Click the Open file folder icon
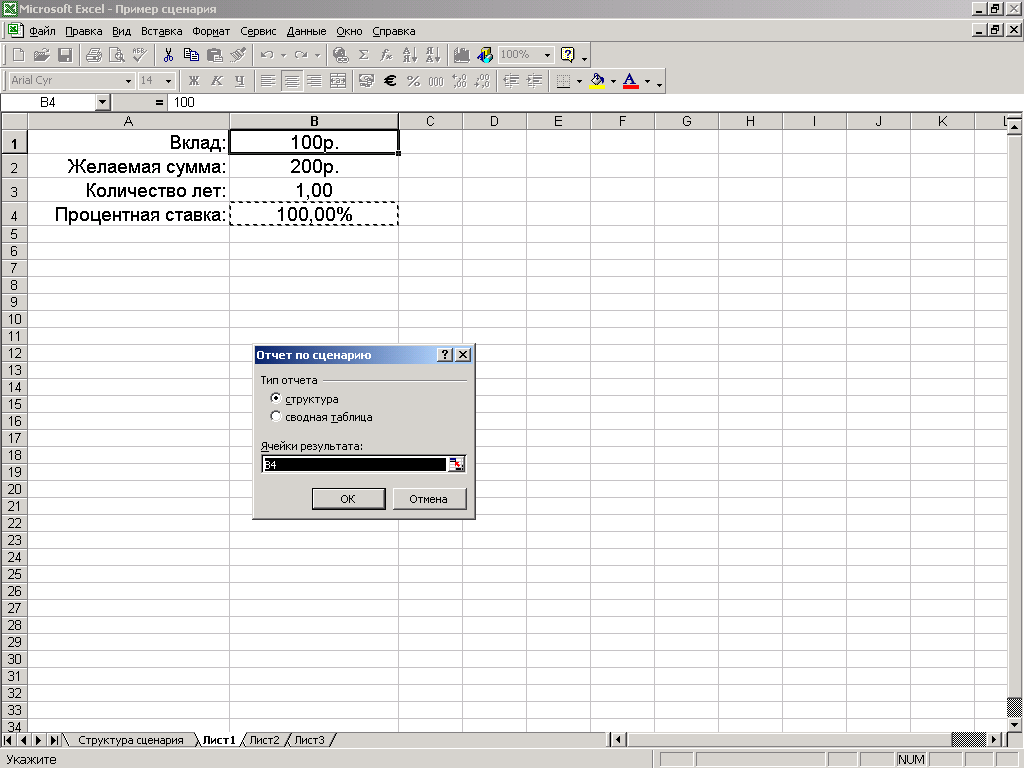This screenshot has width=1024, height=768. (42, 55)
